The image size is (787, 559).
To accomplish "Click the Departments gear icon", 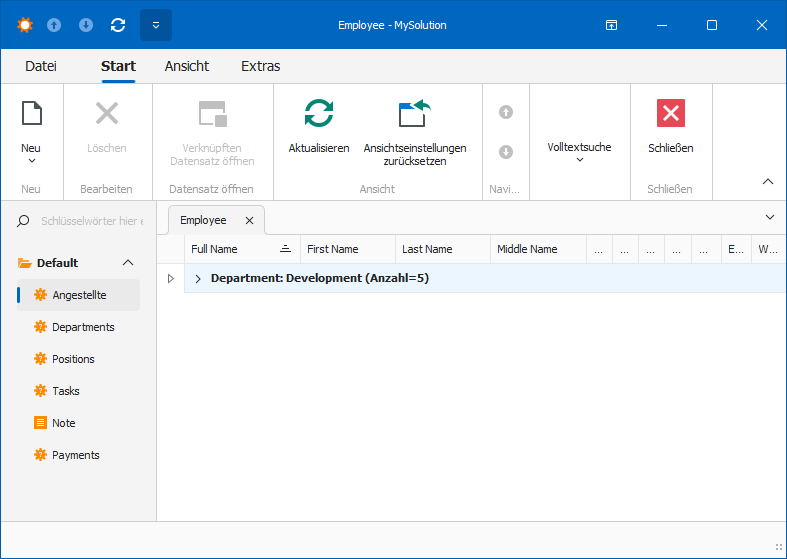I will [40, 327].
